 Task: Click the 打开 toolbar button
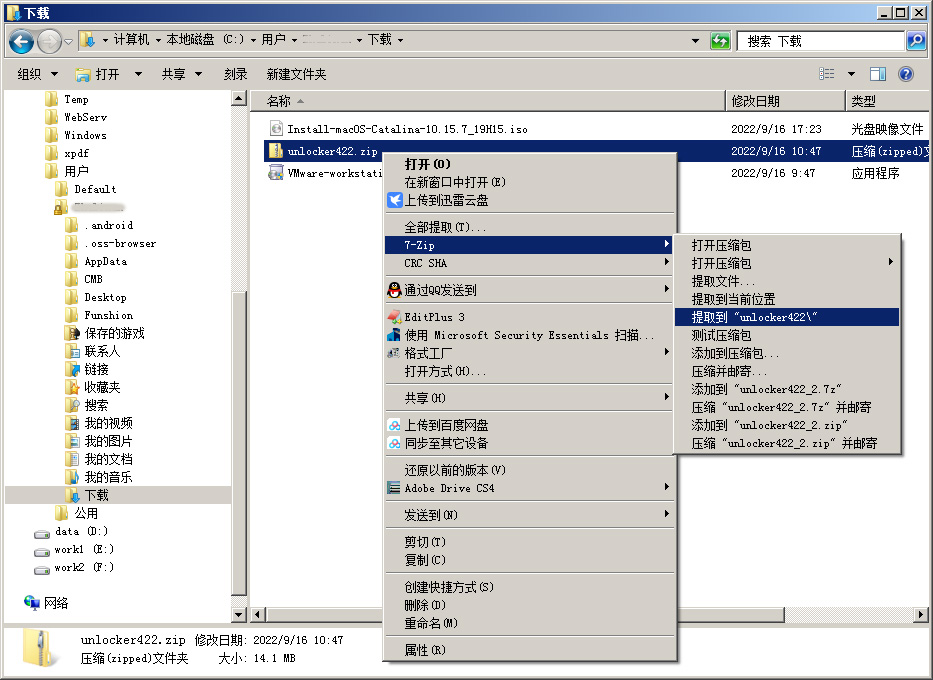point(99,74)
